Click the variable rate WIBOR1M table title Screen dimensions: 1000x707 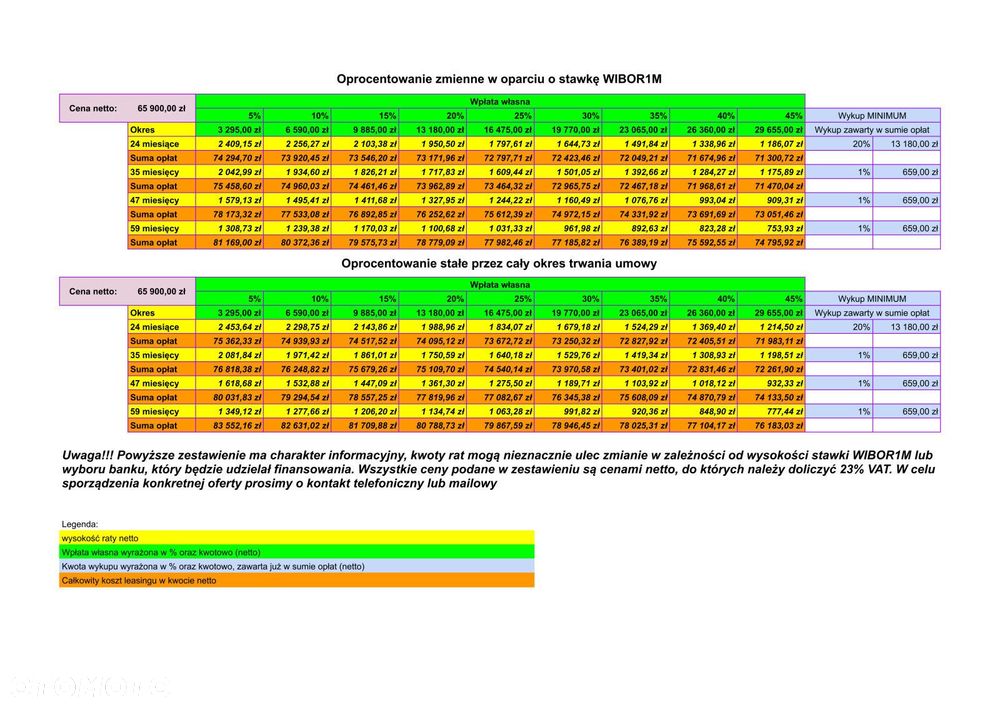pyautogui.click(x=499, y=79)
